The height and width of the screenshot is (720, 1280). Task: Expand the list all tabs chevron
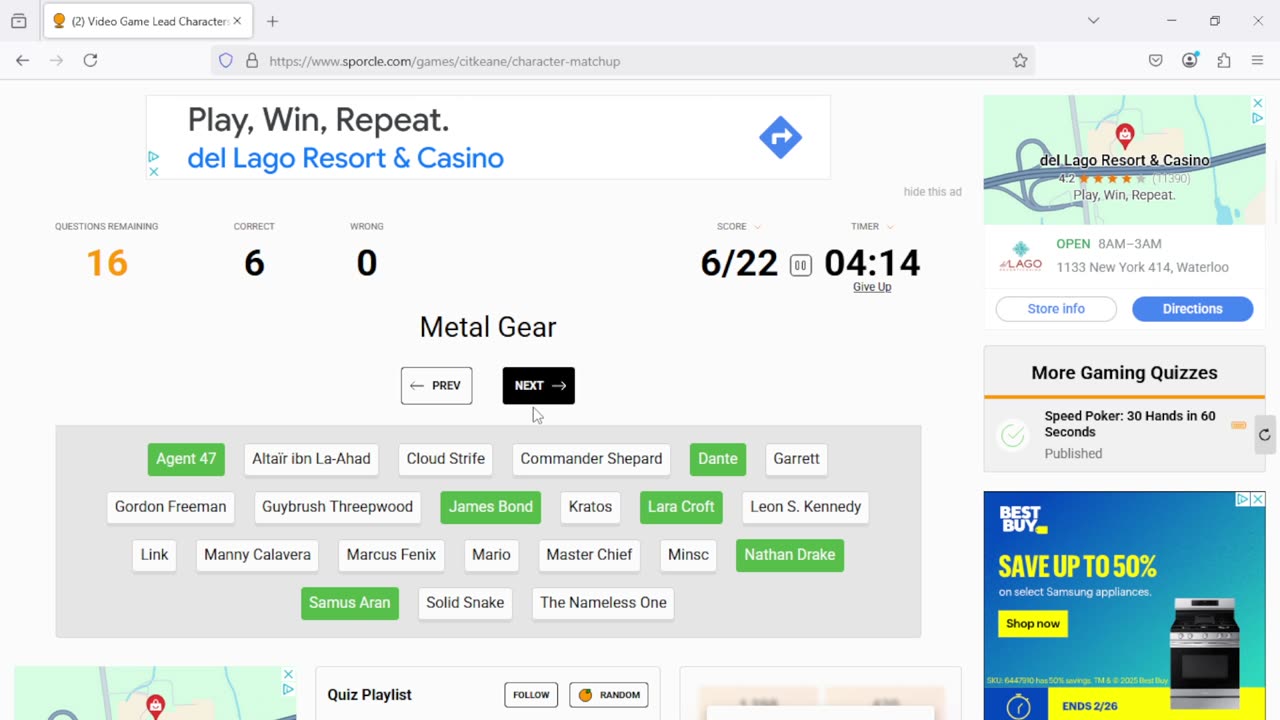pos(1093,21)
